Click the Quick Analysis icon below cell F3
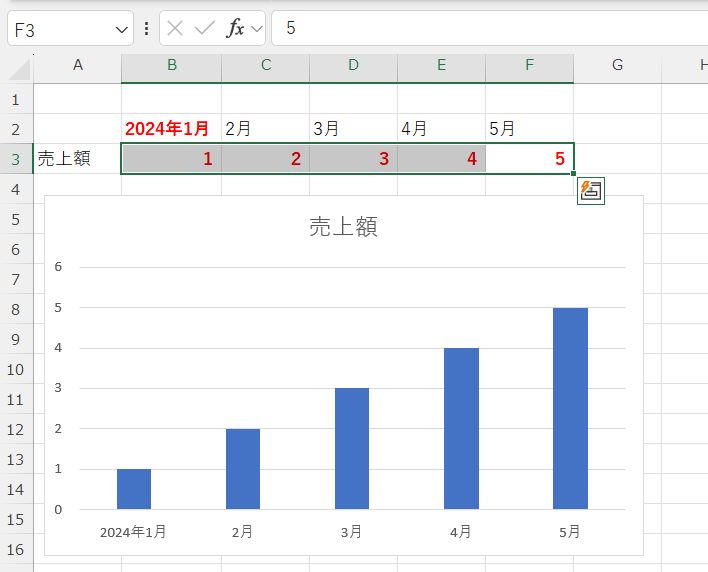The height and width of the screenshot is (572, 708). tap(591, 191)
